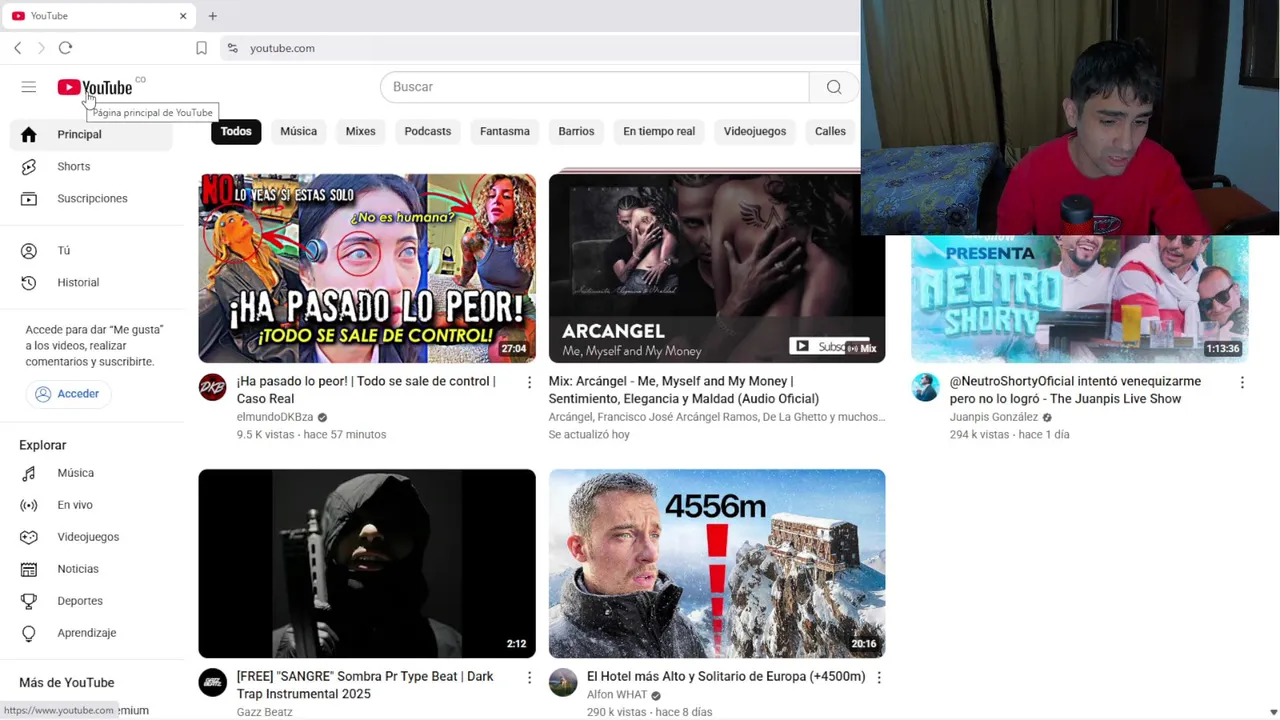
Task: Open options menu for SANGRE type beat video
Action: (529, 677)
